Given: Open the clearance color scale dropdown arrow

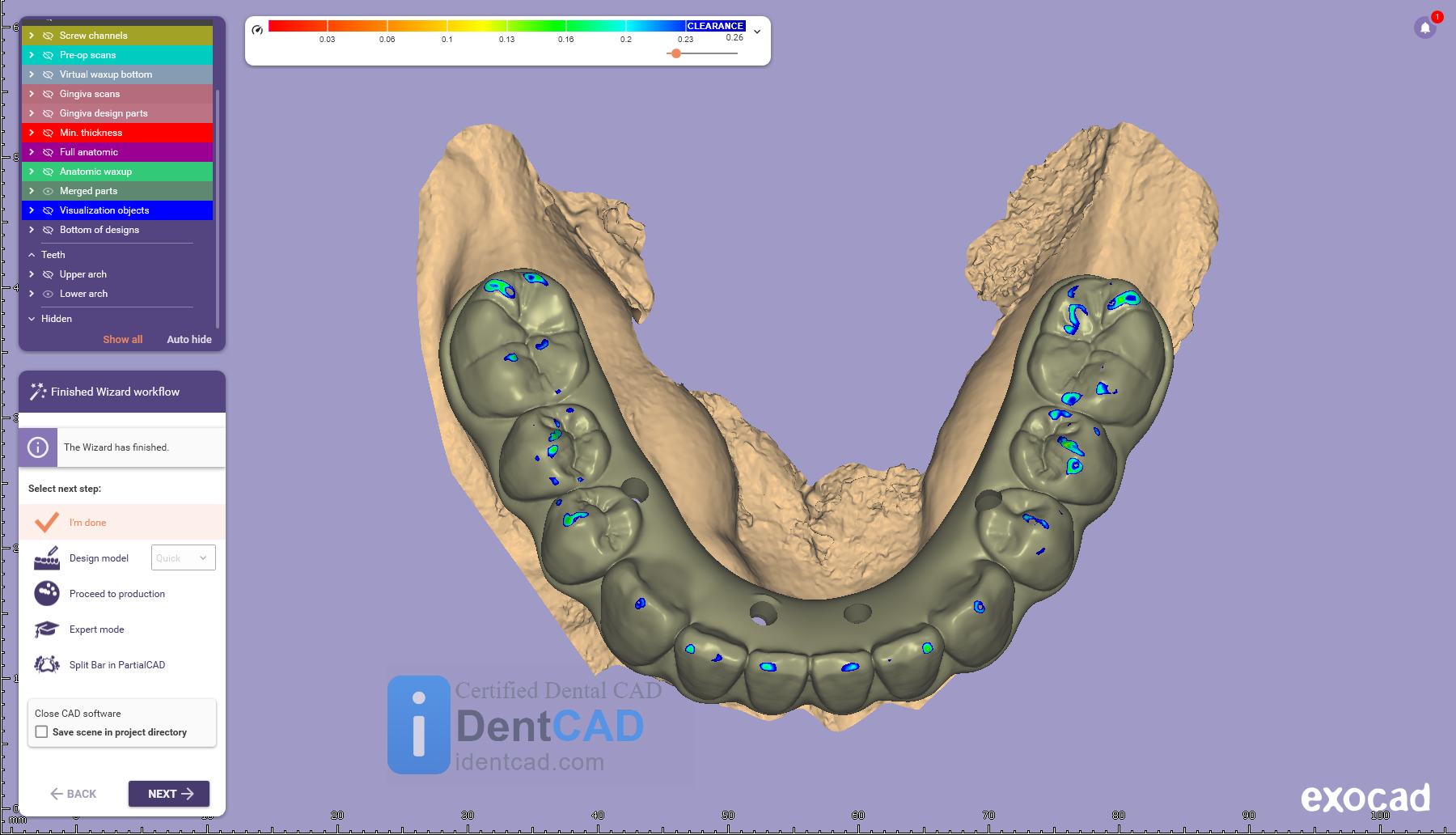Looking at the screenshot, I should point(757,32).
